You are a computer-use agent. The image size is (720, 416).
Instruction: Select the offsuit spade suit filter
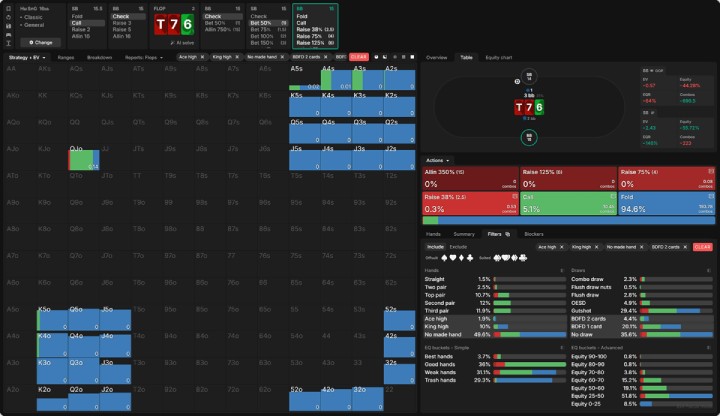444,258
